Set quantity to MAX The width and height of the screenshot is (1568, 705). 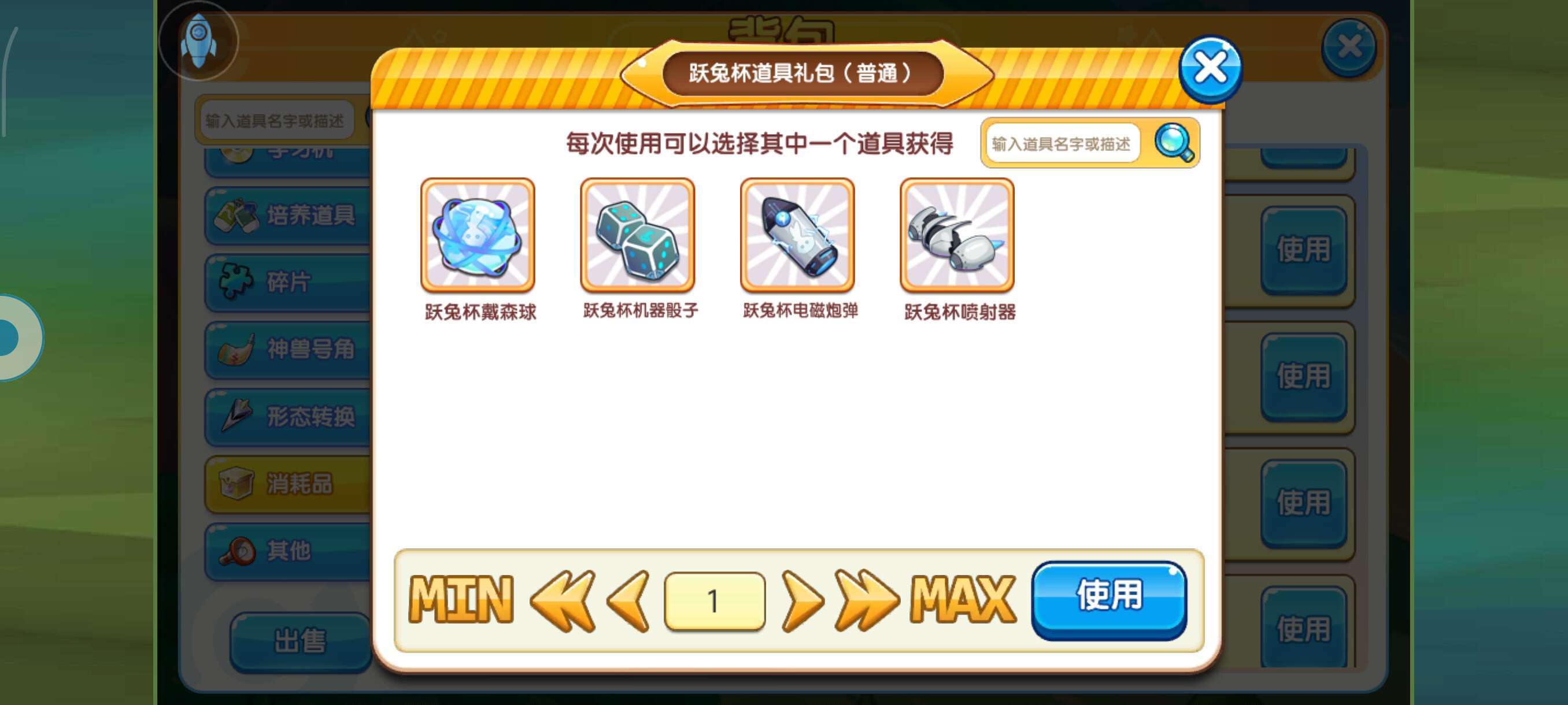click(963, 600)
